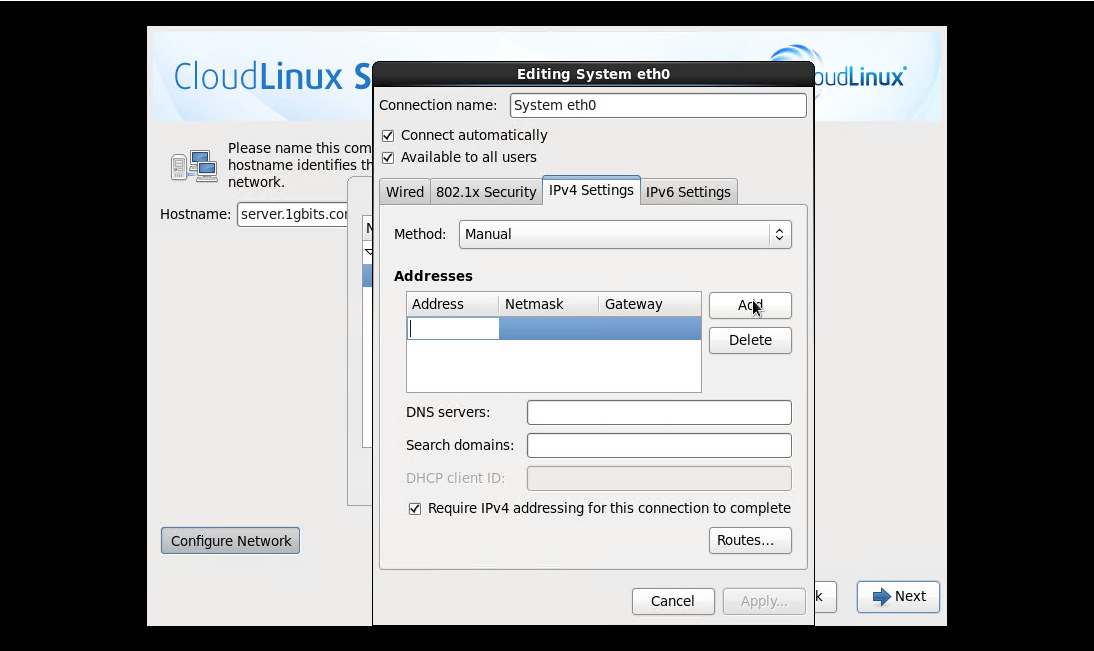Screen dimensions: 1094x651
Task: Uncheck Available to all users
Action: pos(388,157)
